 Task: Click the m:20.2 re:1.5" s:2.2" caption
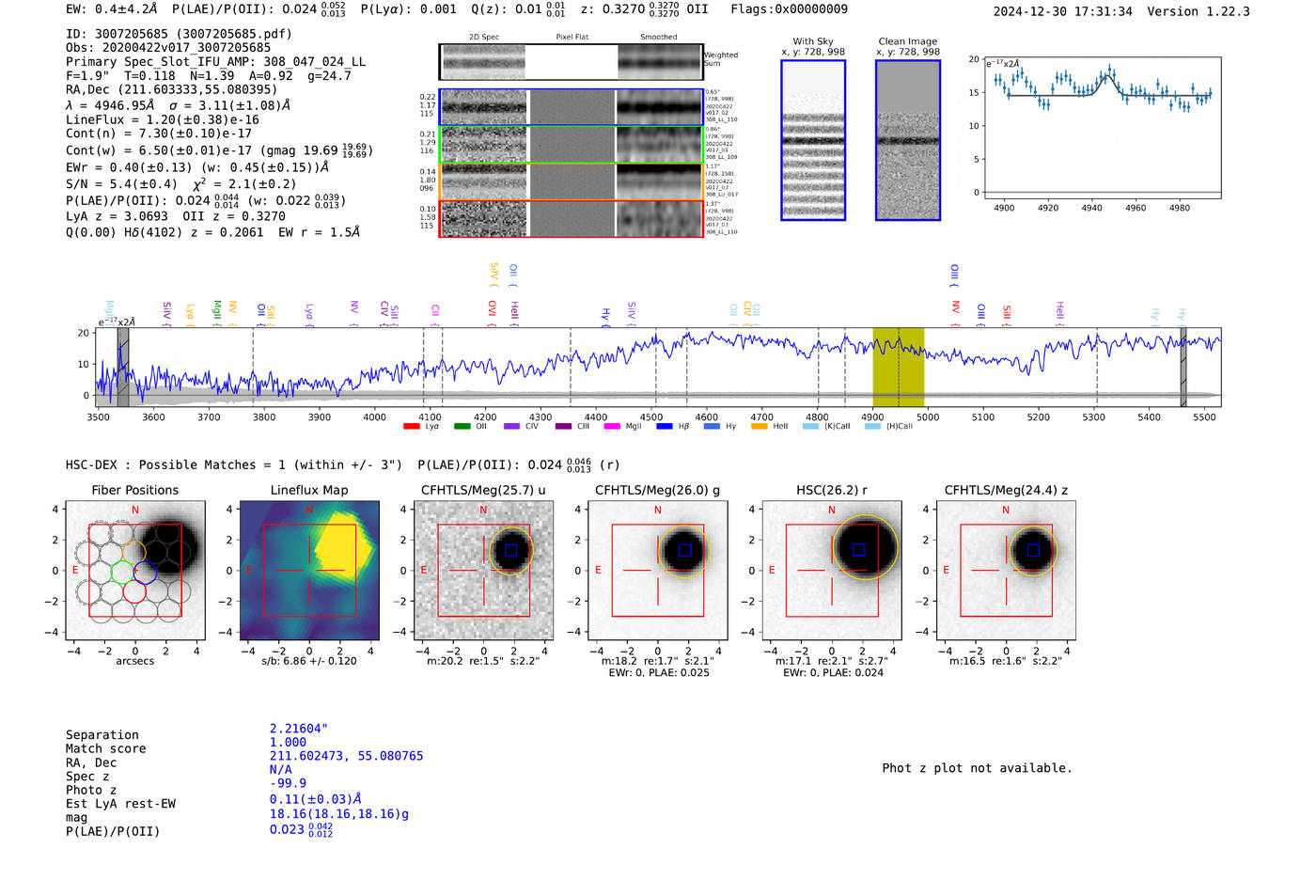pos(483,661)
